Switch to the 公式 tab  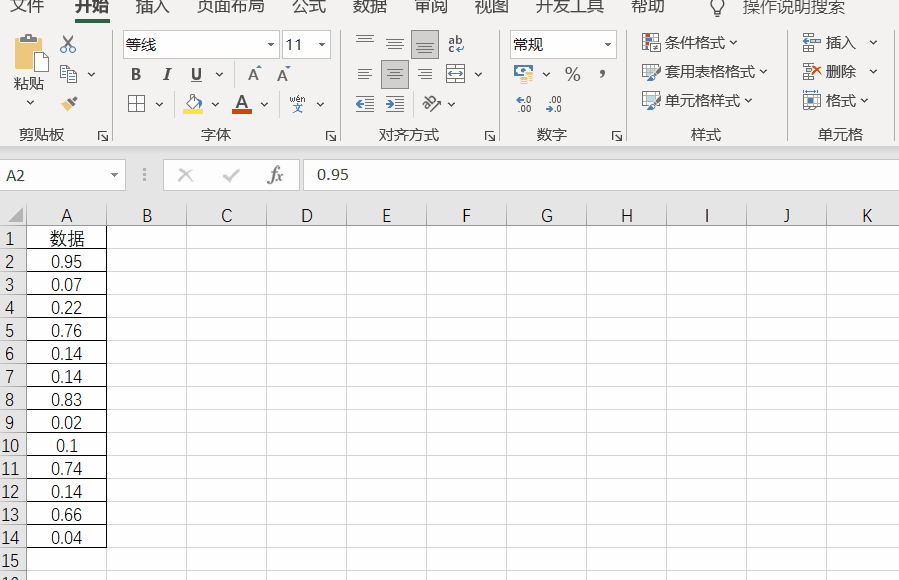click(x=308, y=7)
